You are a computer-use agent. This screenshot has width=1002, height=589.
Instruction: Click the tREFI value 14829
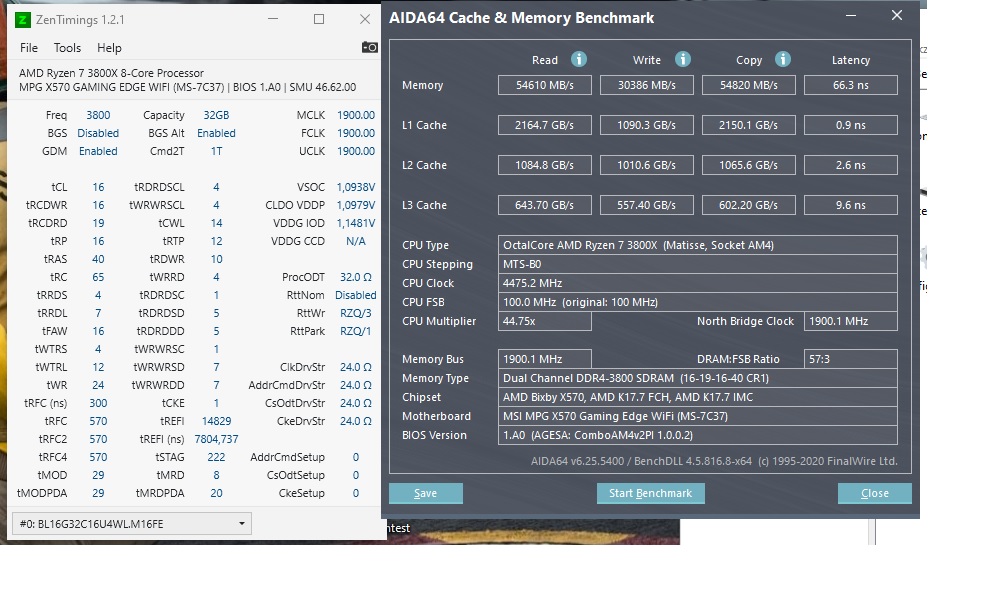pos(216,421)
